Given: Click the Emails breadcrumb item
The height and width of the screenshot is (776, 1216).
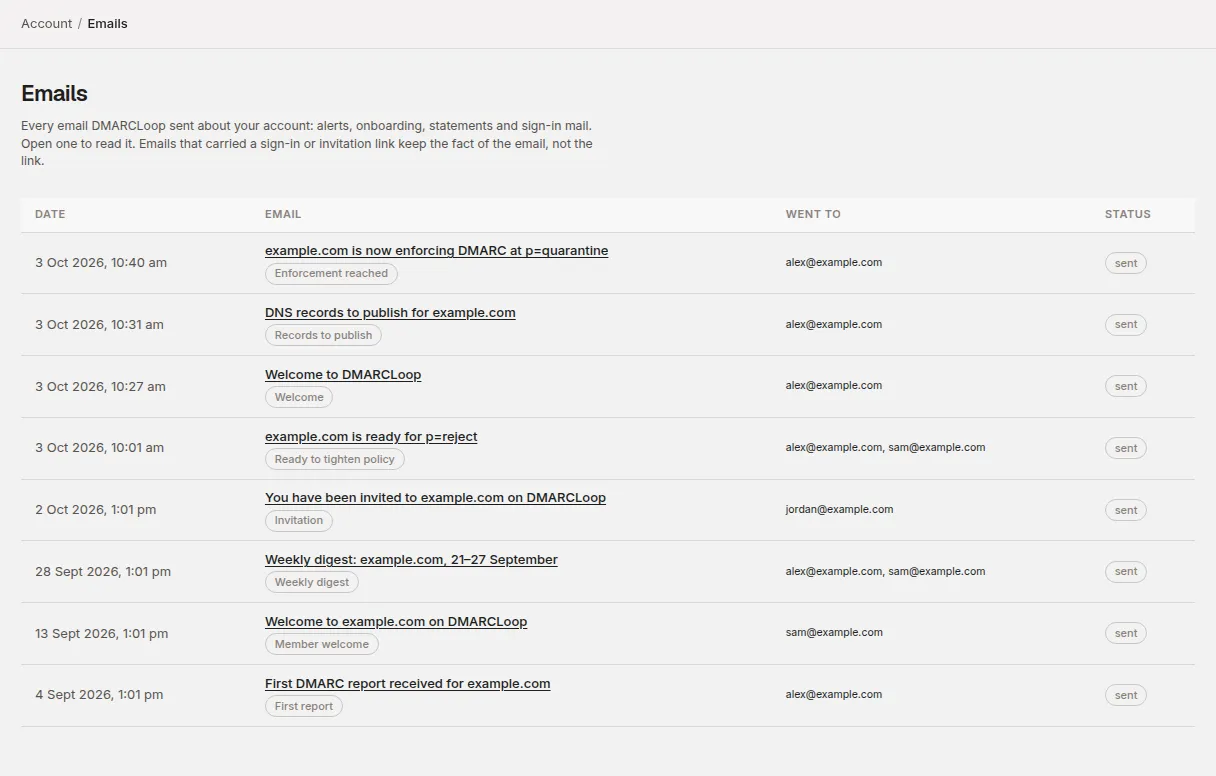Looking at the screenshot, I should pos(107,23).
